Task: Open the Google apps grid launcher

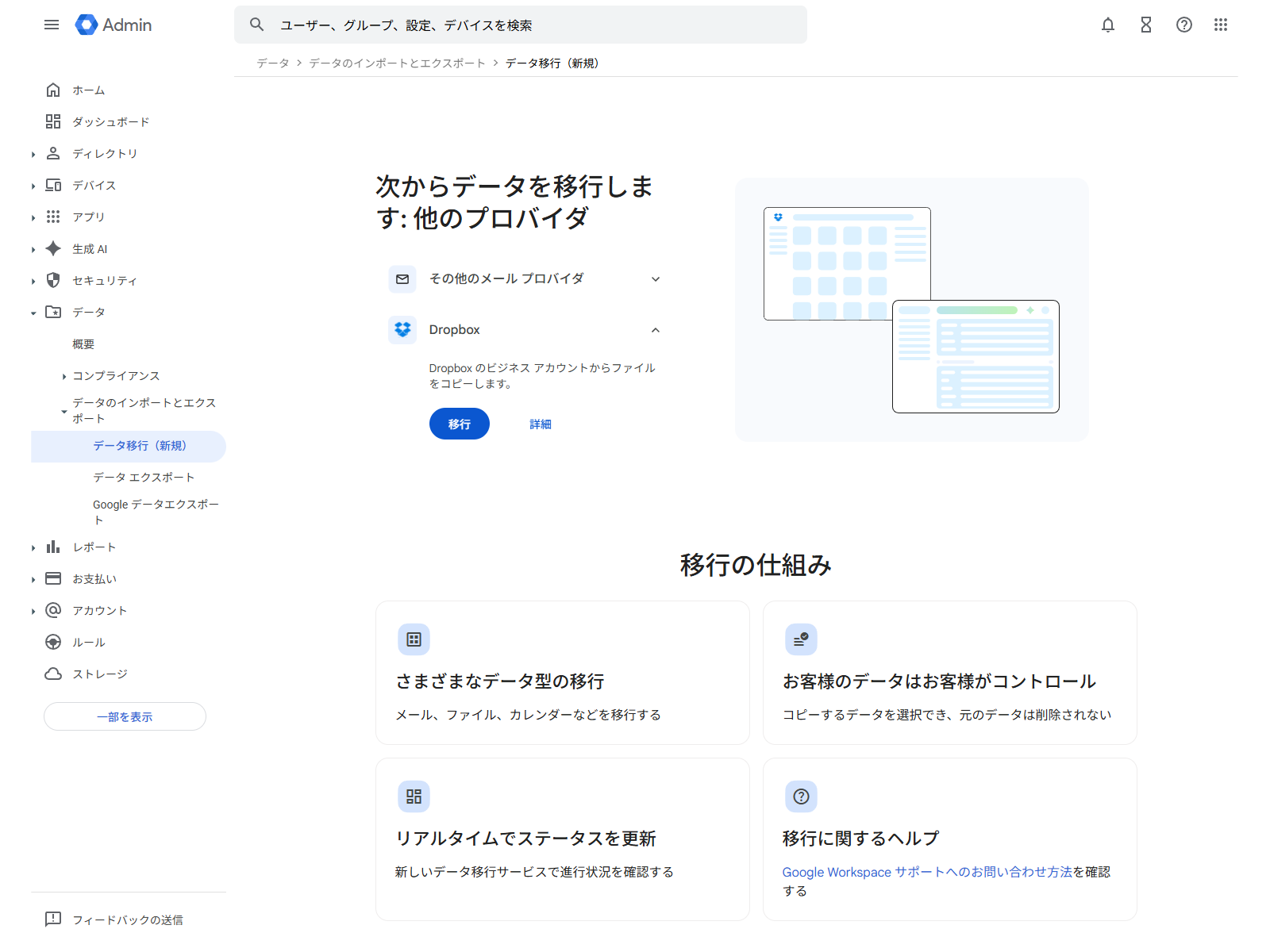Action: coord(1222,25)
